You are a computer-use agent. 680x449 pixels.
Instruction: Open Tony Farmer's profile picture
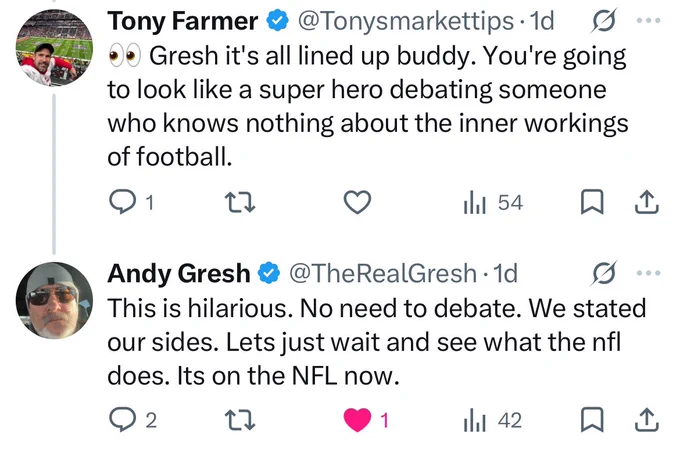(54, 48)
